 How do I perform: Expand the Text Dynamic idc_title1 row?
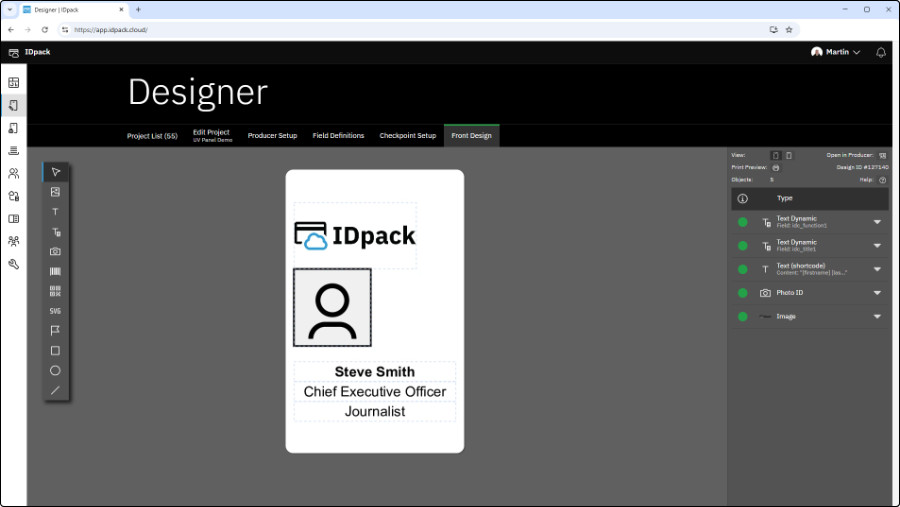[x=877, y=246]
